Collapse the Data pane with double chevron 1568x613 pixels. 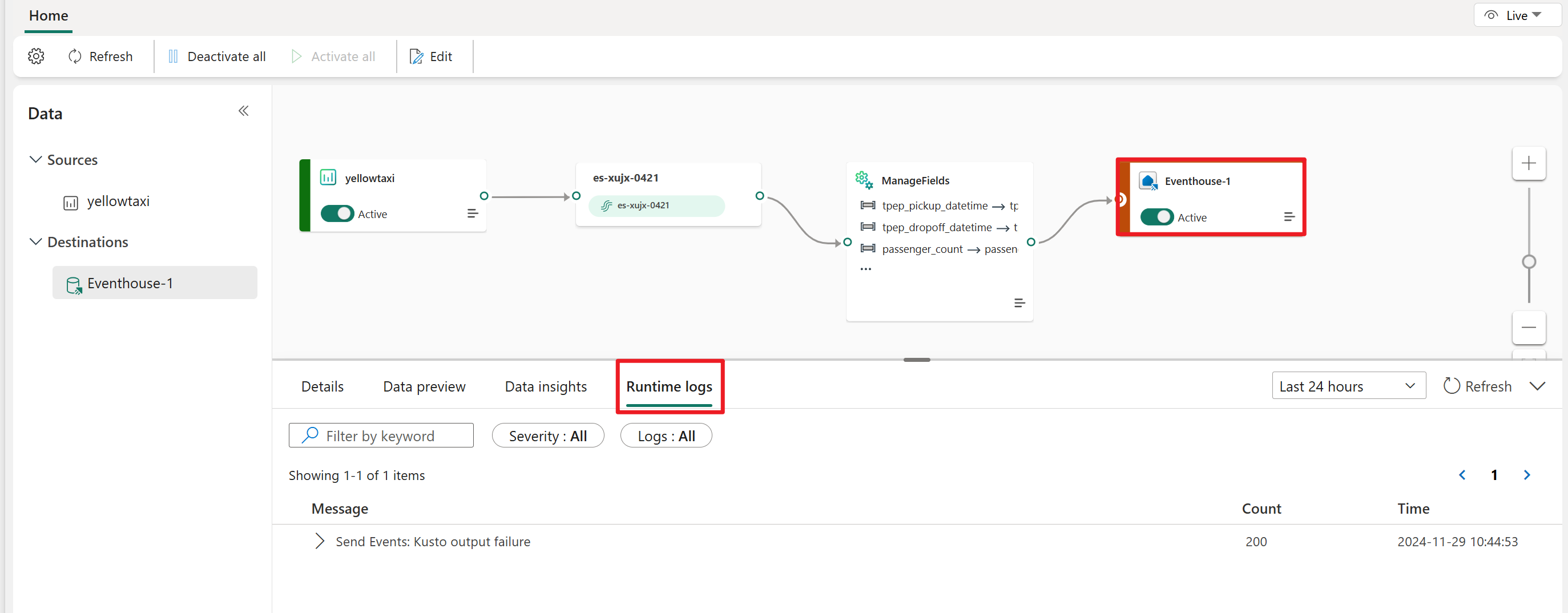coord(244,111)
